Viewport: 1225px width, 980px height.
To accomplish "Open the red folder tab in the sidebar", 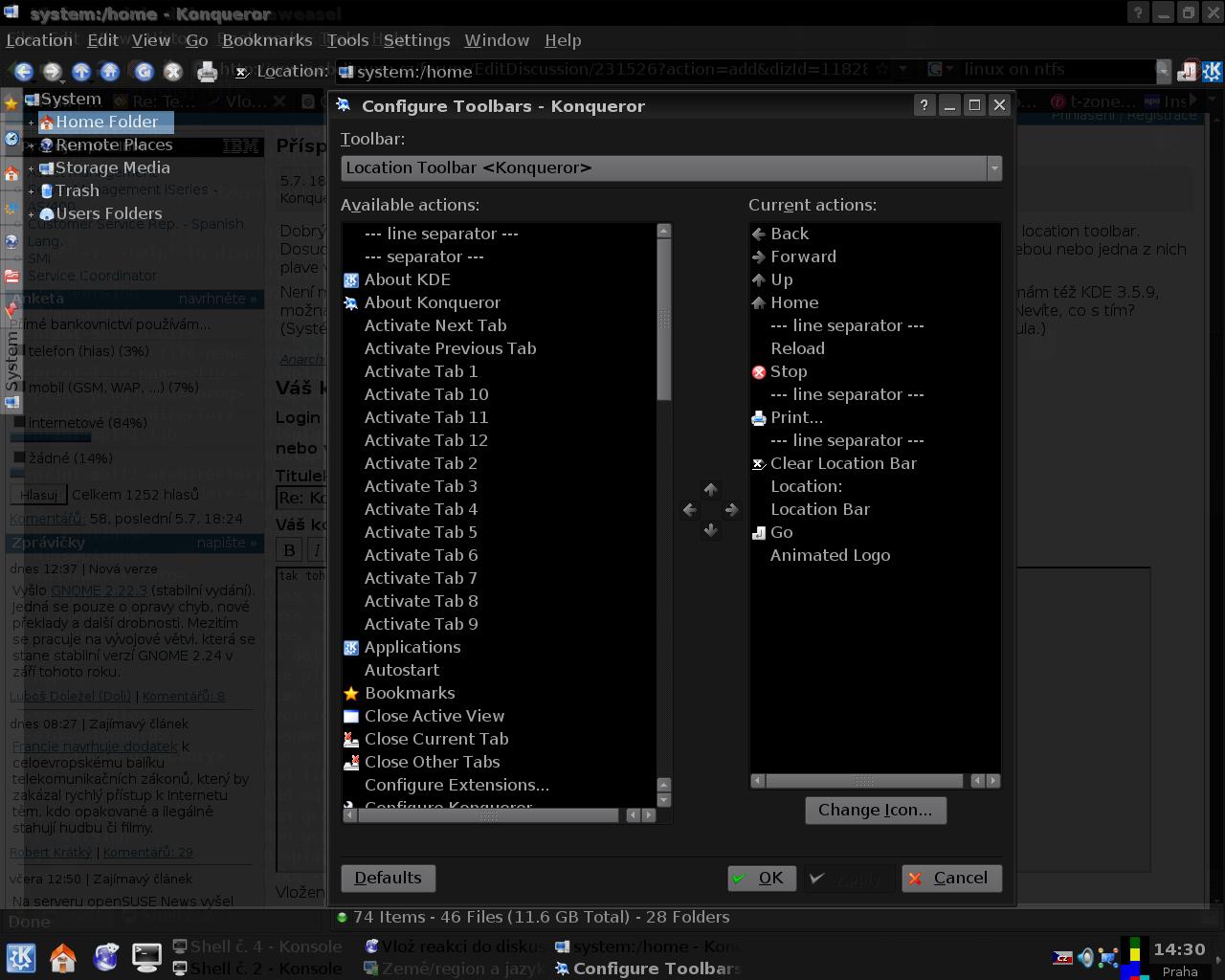I will [11, 276].
